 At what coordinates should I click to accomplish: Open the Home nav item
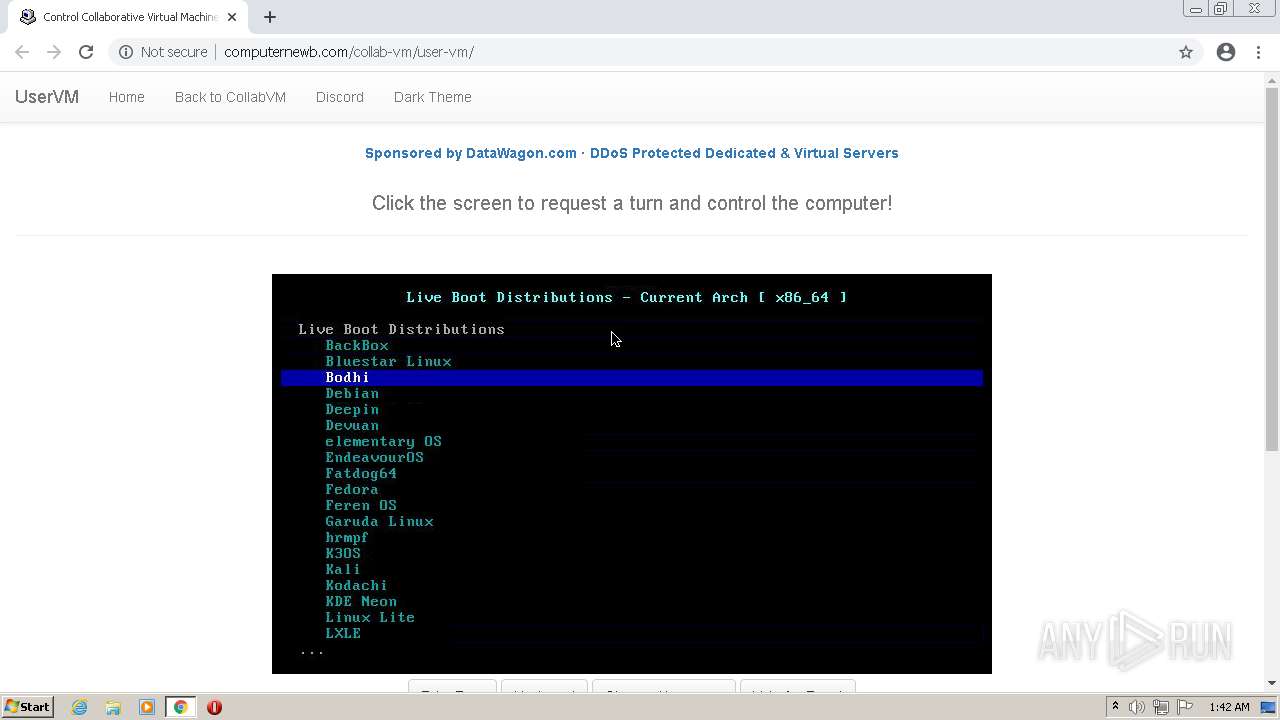point(127,97)
